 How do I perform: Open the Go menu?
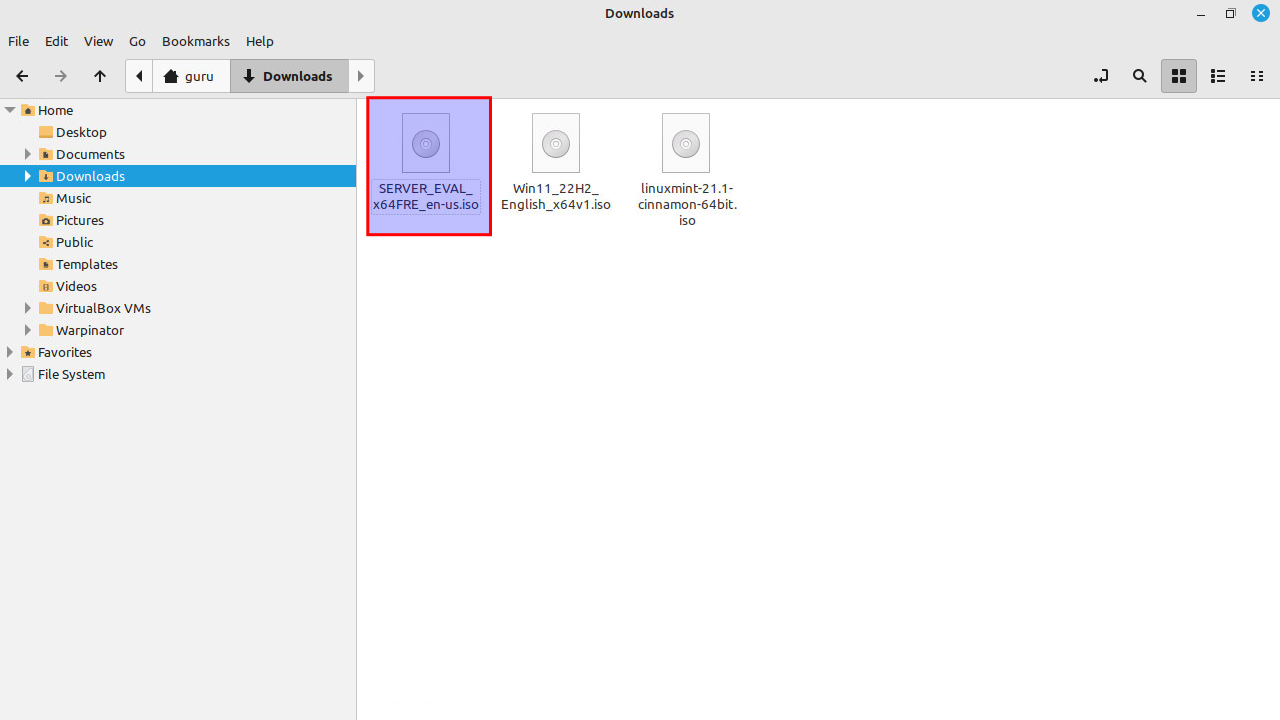pos(137,41)
